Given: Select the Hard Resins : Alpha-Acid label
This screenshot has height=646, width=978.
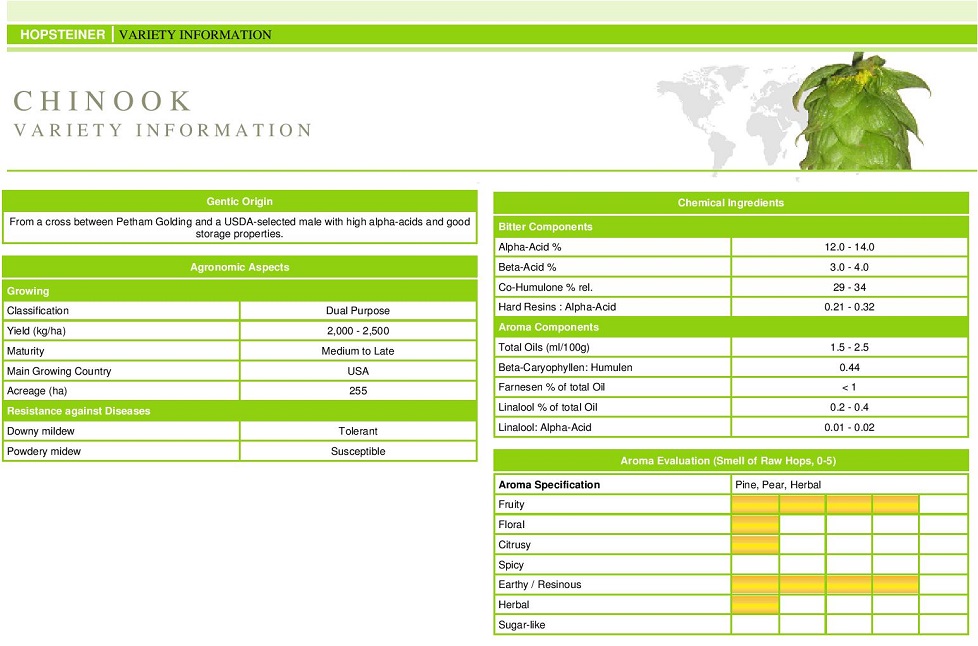Looking at the screenshot, I should pyautogui.click(x=557, y=307).
